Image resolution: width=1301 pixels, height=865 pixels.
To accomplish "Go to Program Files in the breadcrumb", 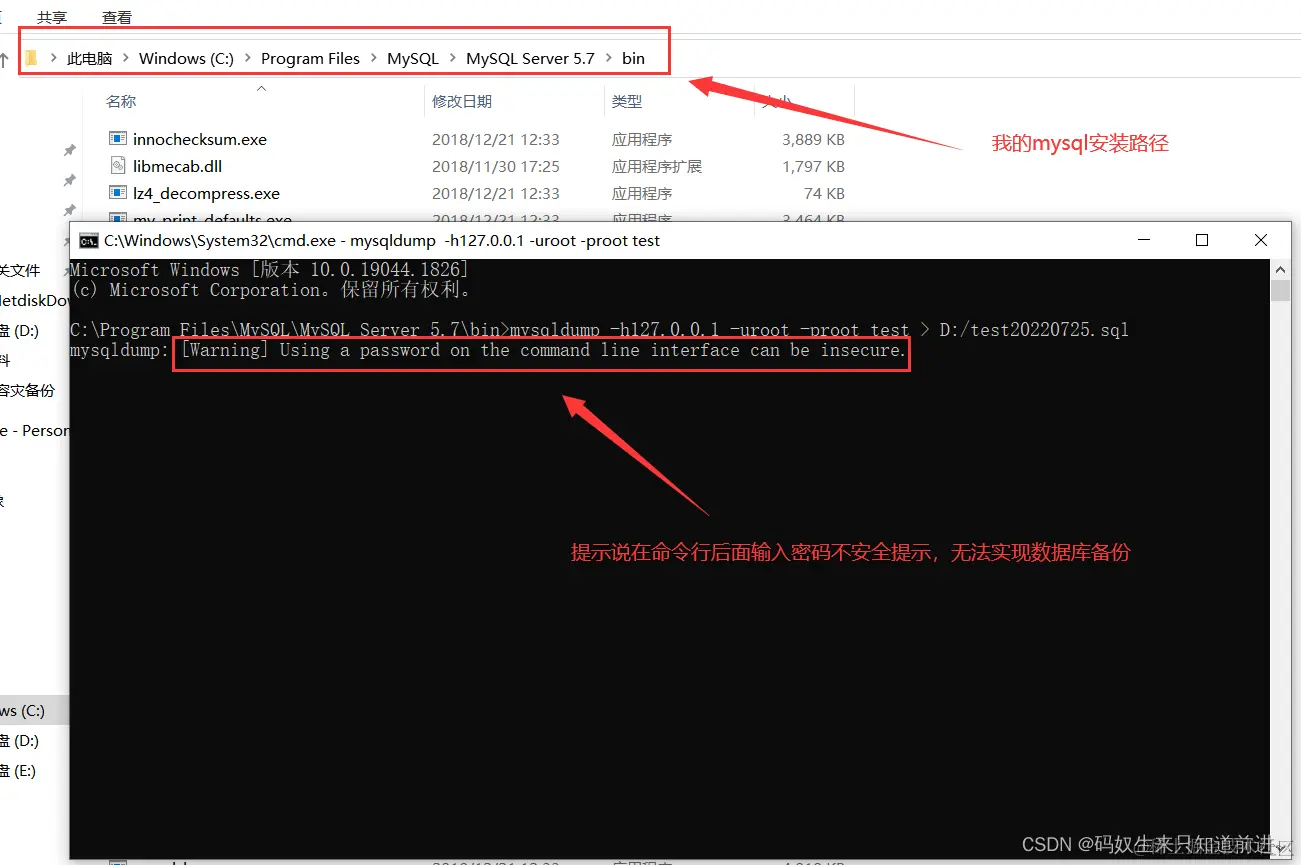I will (x=310, y=59).
